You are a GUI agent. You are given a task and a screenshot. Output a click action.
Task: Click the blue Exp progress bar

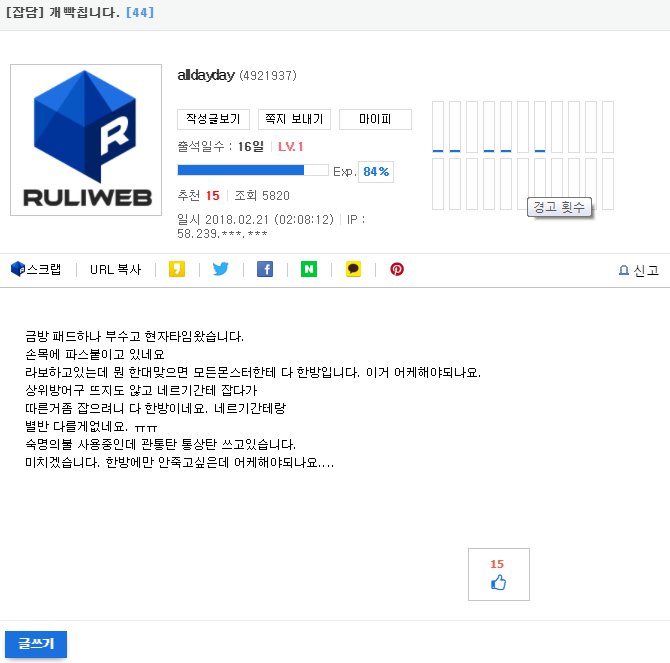[x=253, y=171]
